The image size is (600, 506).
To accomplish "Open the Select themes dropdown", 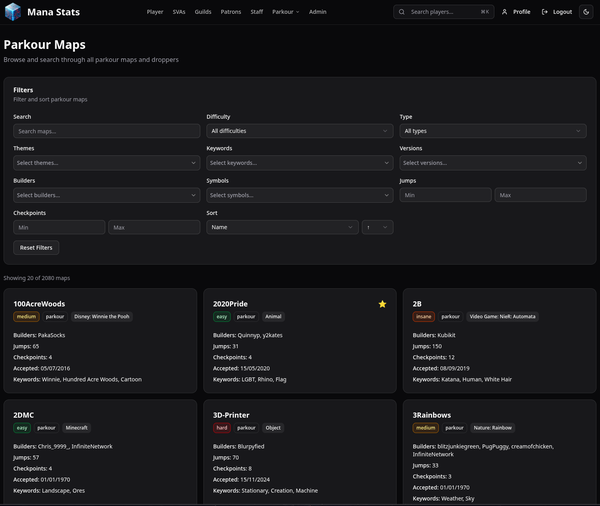I will tap(107, 163).
